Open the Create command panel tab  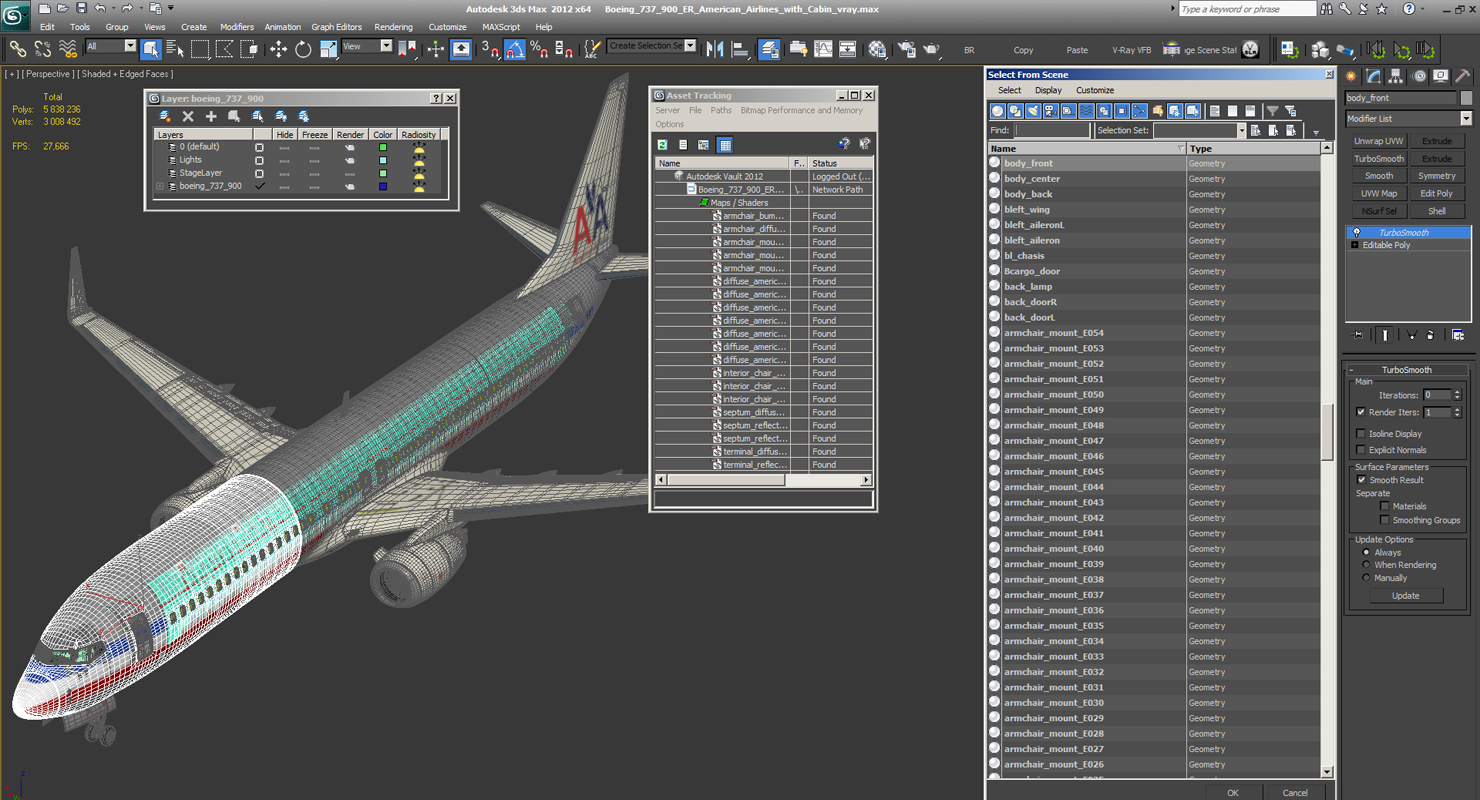click(1352, 76)
